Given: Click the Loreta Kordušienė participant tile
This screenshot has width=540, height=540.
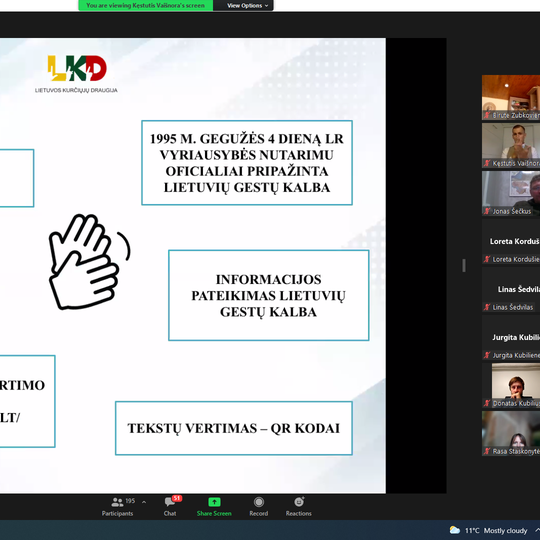Looking at the screenshot, I should coord(511,241).
